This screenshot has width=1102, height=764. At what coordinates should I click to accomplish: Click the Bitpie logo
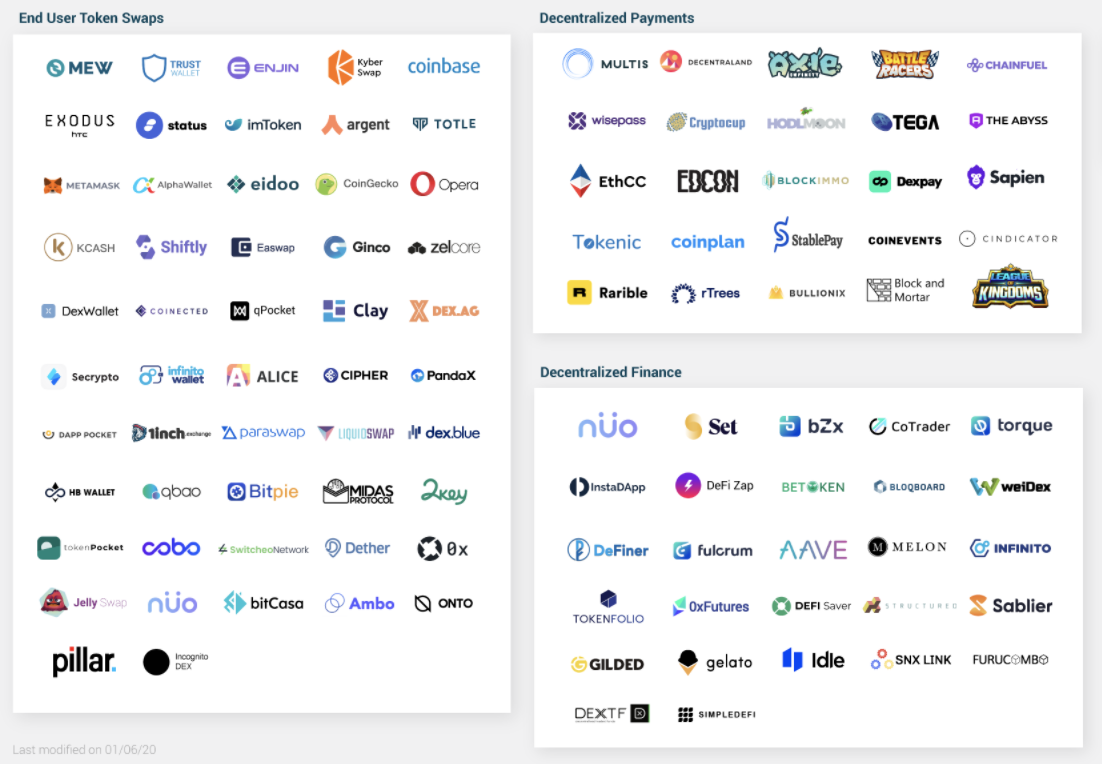point(263,491)
